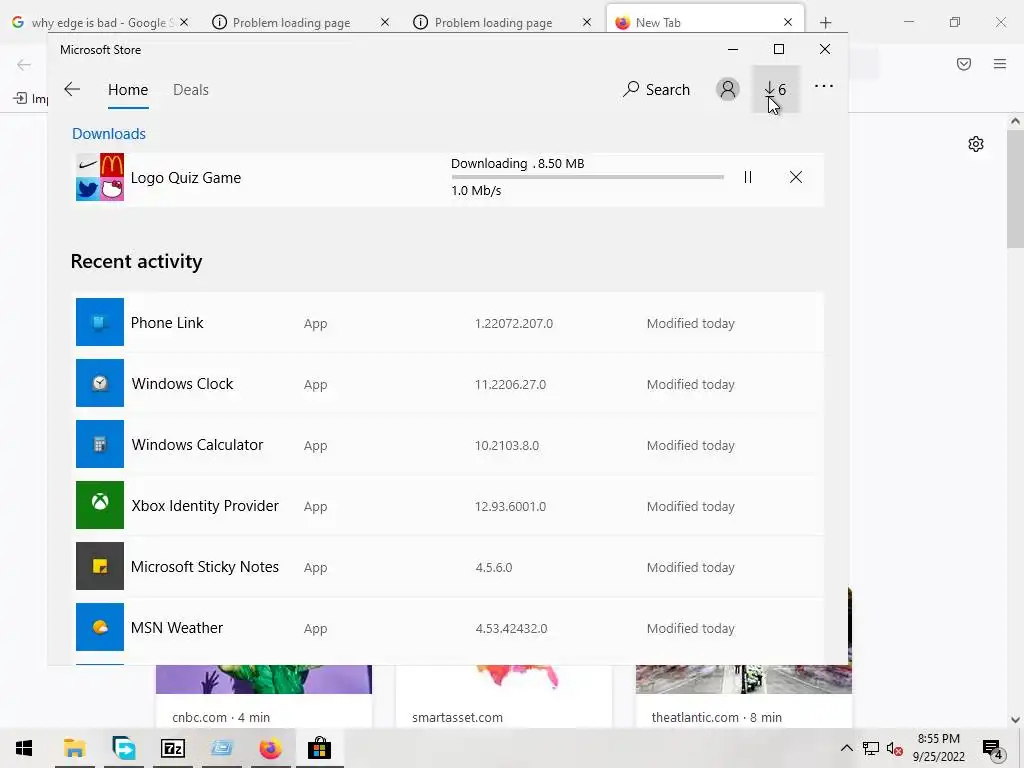Click the Firefox back arrow button
This screenshot has width=1024, height=768.
click(24, 64)
